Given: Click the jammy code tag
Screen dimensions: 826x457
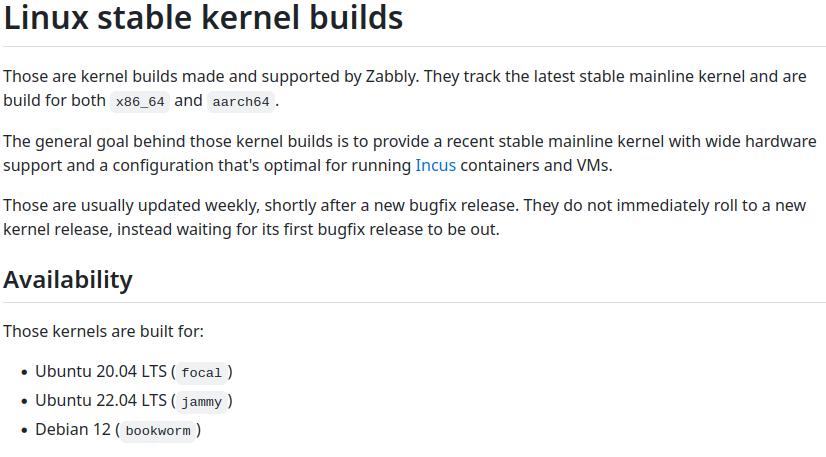Looking at the screenshot, I should coord(201,402).
